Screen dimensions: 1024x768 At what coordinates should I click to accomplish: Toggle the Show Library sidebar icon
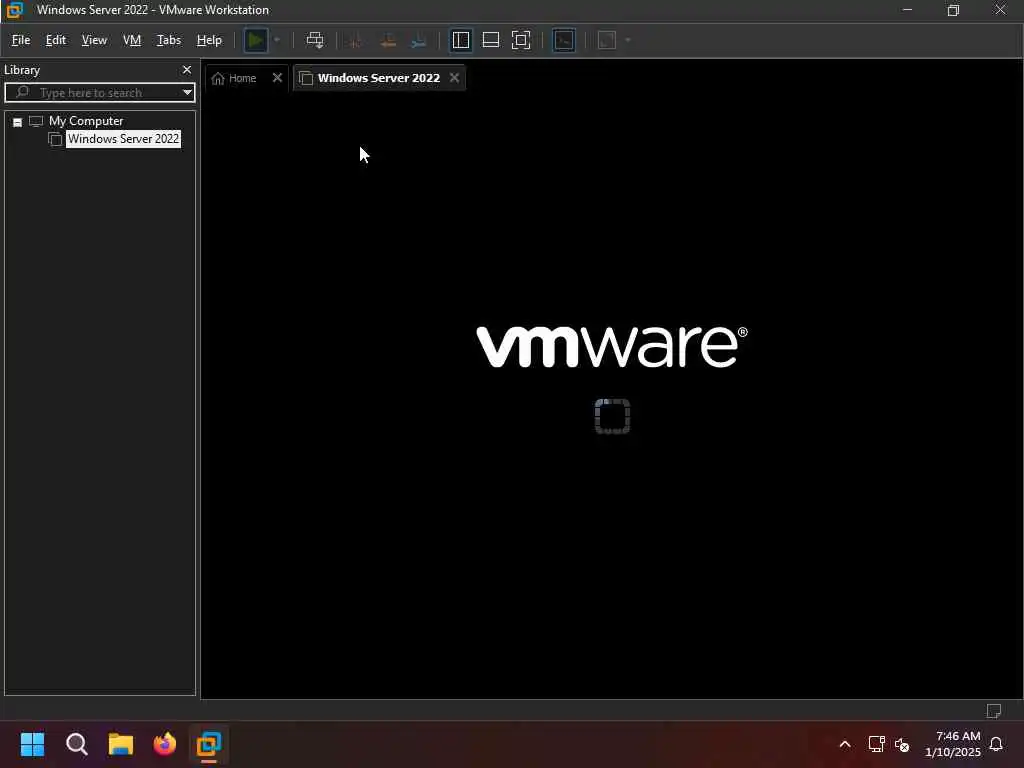click(x=460, y=40)
